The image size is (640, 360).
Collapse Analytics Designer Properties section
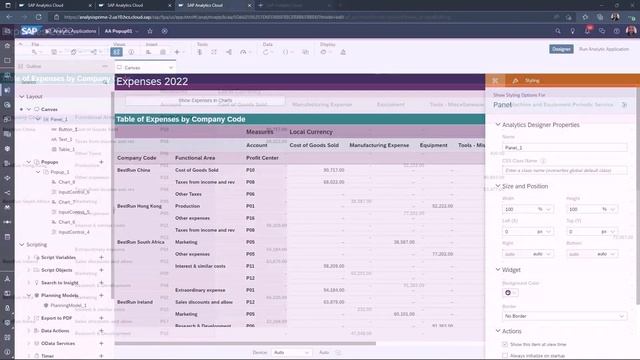[x=498, y=124]
